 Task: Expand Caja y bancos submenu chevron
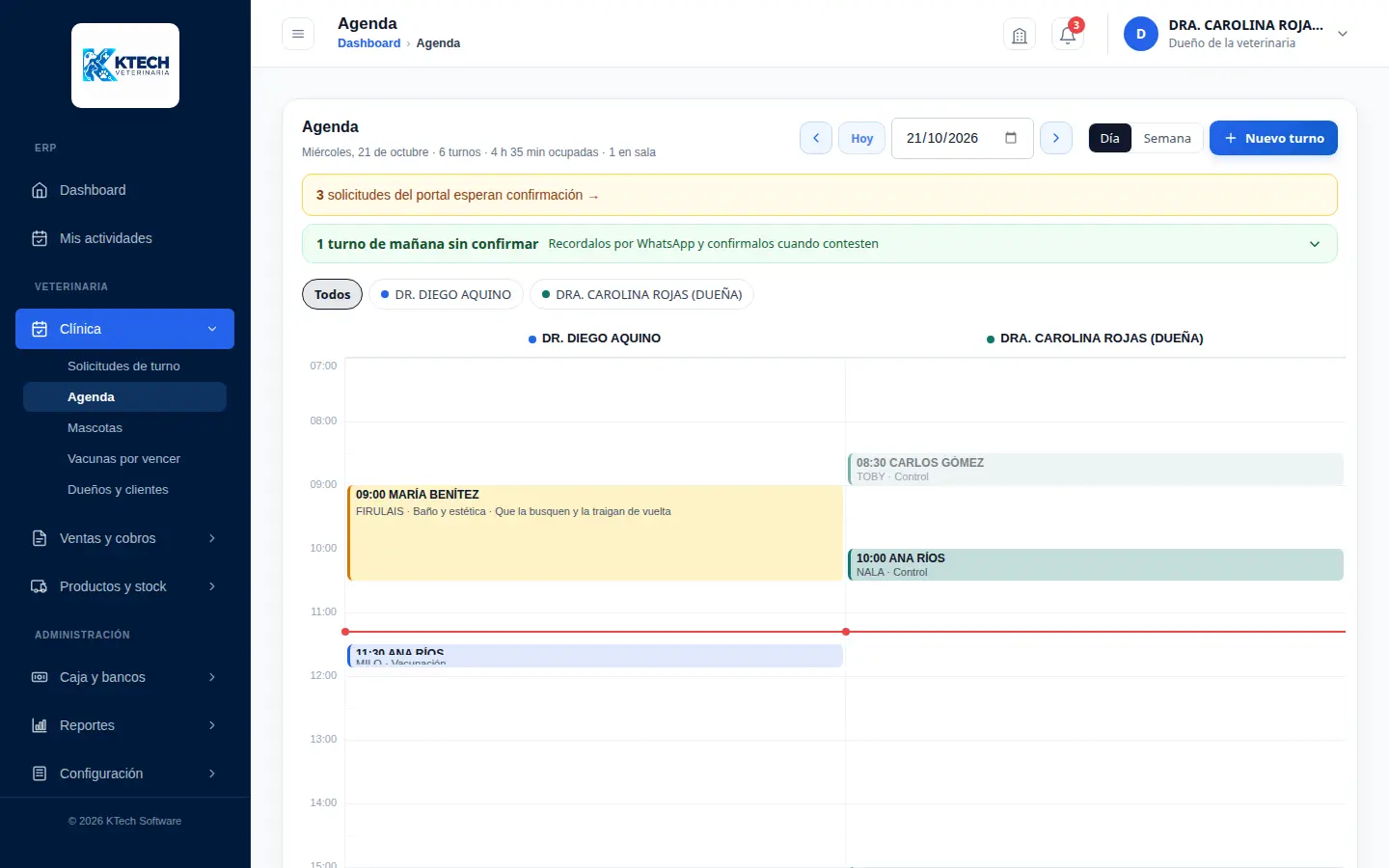point(212,677)
